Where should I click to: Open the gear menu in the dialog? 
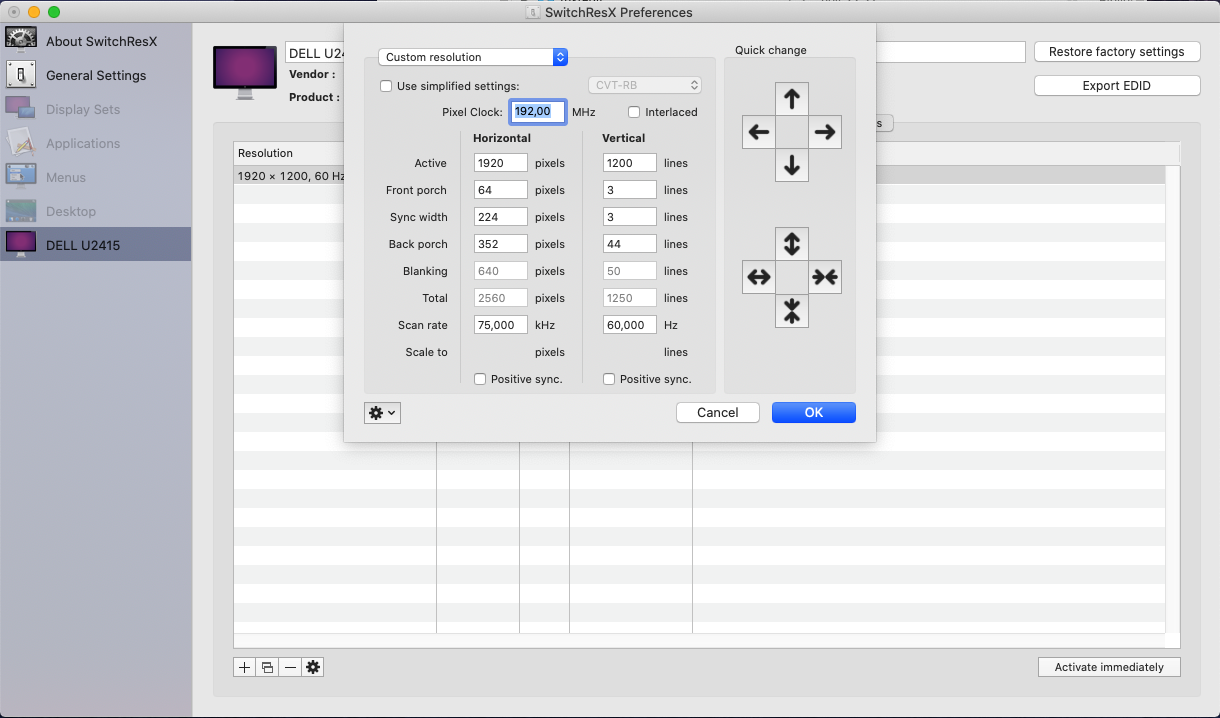pos(382,412)
